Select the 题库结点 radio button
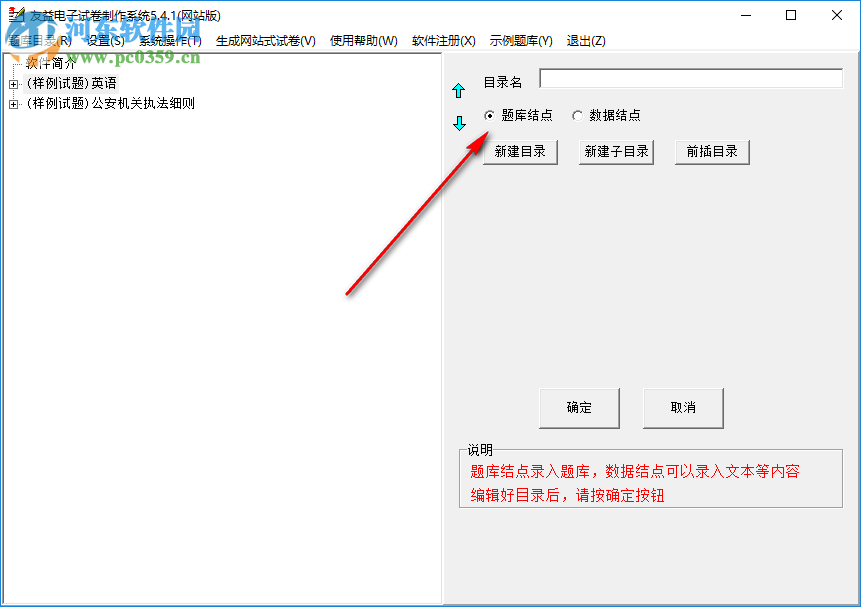This screenshot has width=861, height=607. pyautogui.click(x=489, y=115)
